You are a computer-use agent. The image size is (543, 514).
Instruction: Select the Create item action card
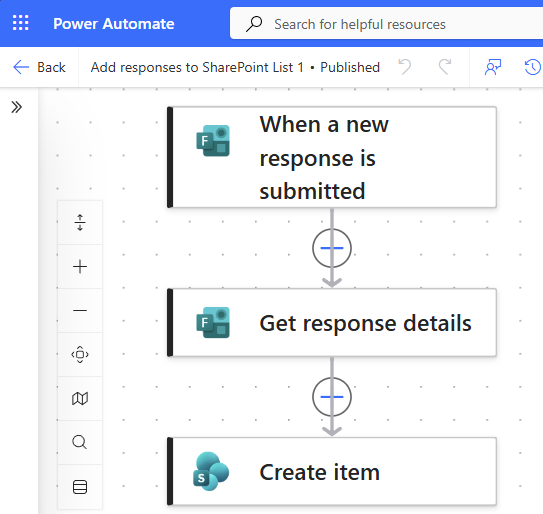click(x=332, y=471)
